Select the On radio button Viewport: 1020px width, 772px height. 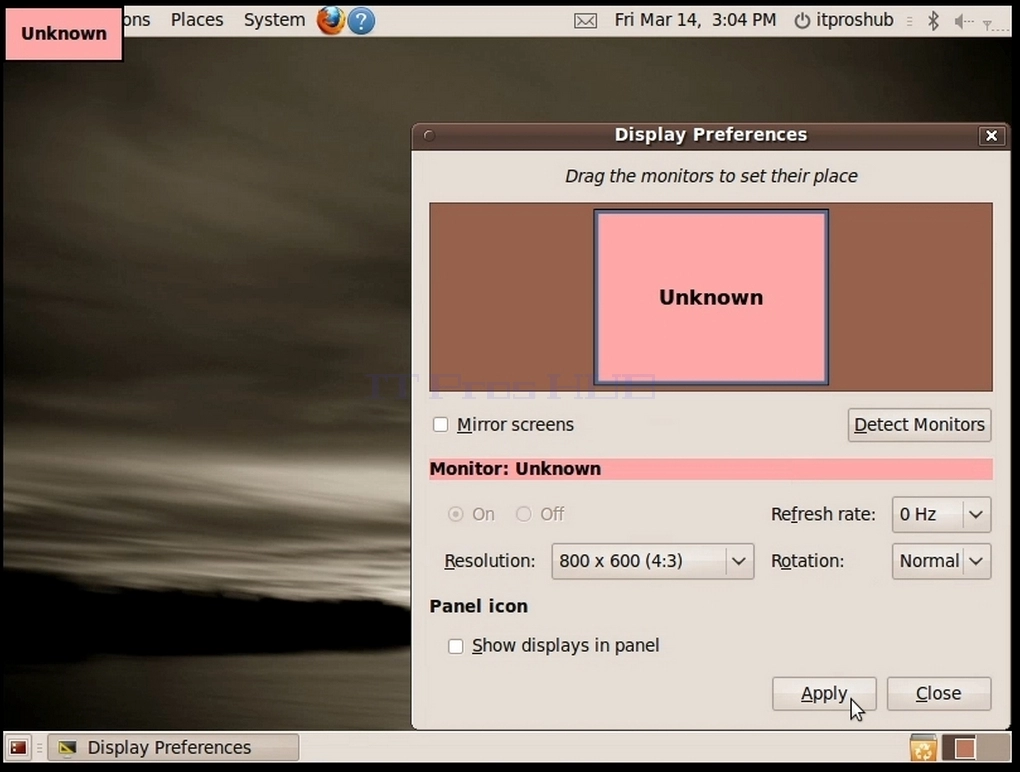456,514
